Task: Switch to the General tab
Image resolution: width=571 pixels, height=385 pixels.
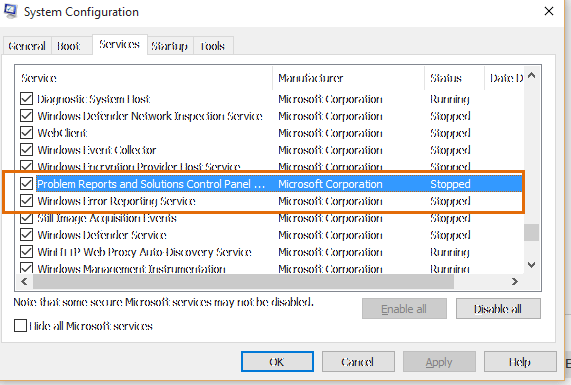Action: (x=27, y=46)
